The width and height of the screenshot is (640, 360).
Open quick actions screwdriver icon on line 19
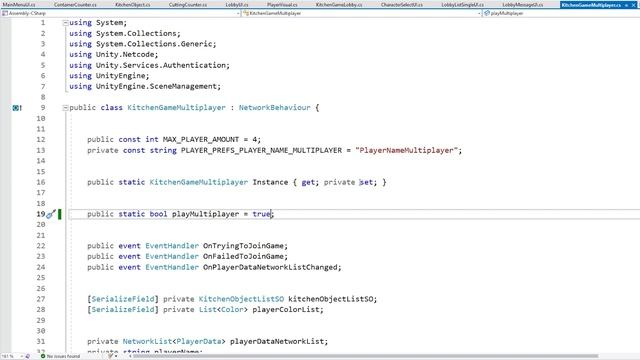click(x=51, y=214)
